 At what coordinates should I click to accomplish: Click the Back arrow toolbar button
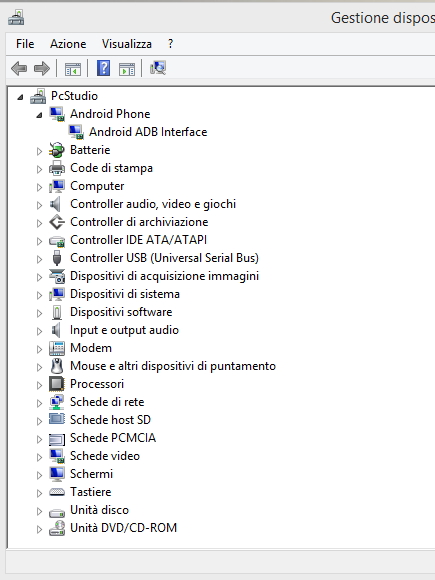[x=19, y=68]
